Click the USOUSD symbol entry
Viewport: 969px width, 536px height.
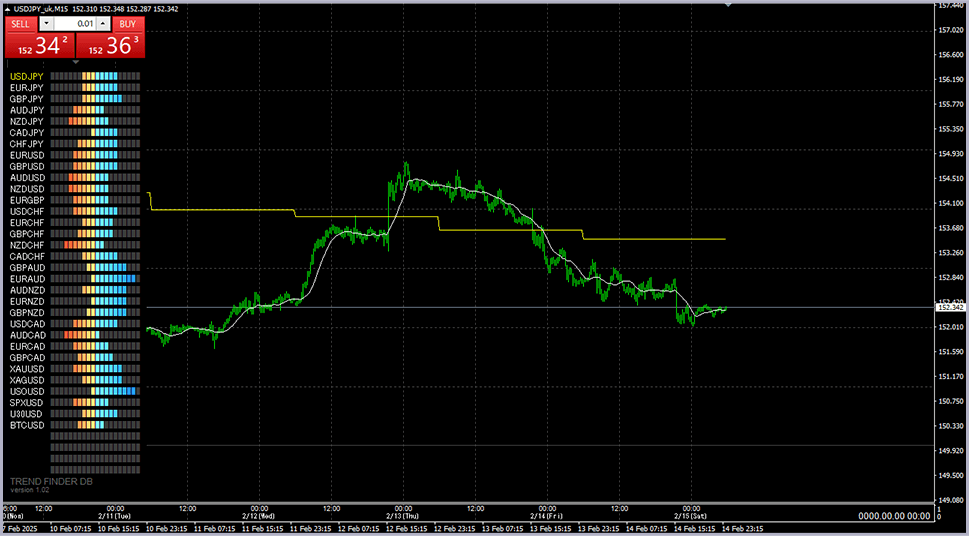click(27, 391)
